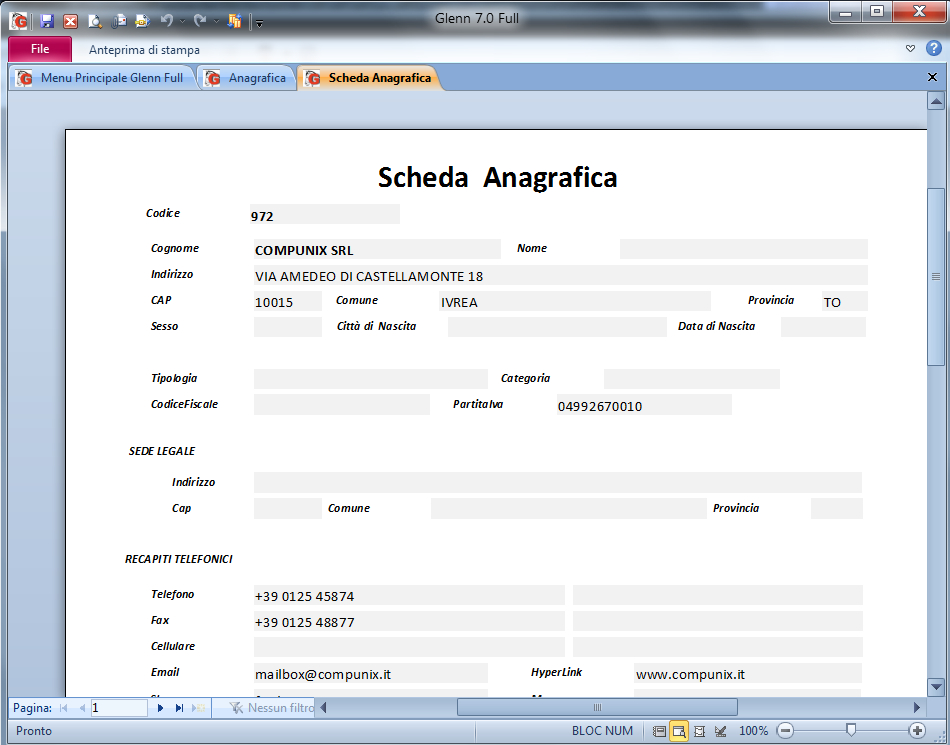Click the vertical scrollbar thumb
Image resolution: width=950 pixels, height=745 pixels.
936,277
